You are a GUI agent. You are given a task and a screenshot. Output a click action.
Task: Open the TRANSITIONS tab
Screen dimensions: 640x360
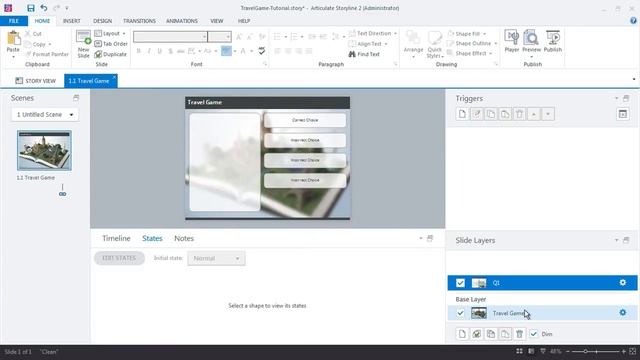[x=139, y=21]
